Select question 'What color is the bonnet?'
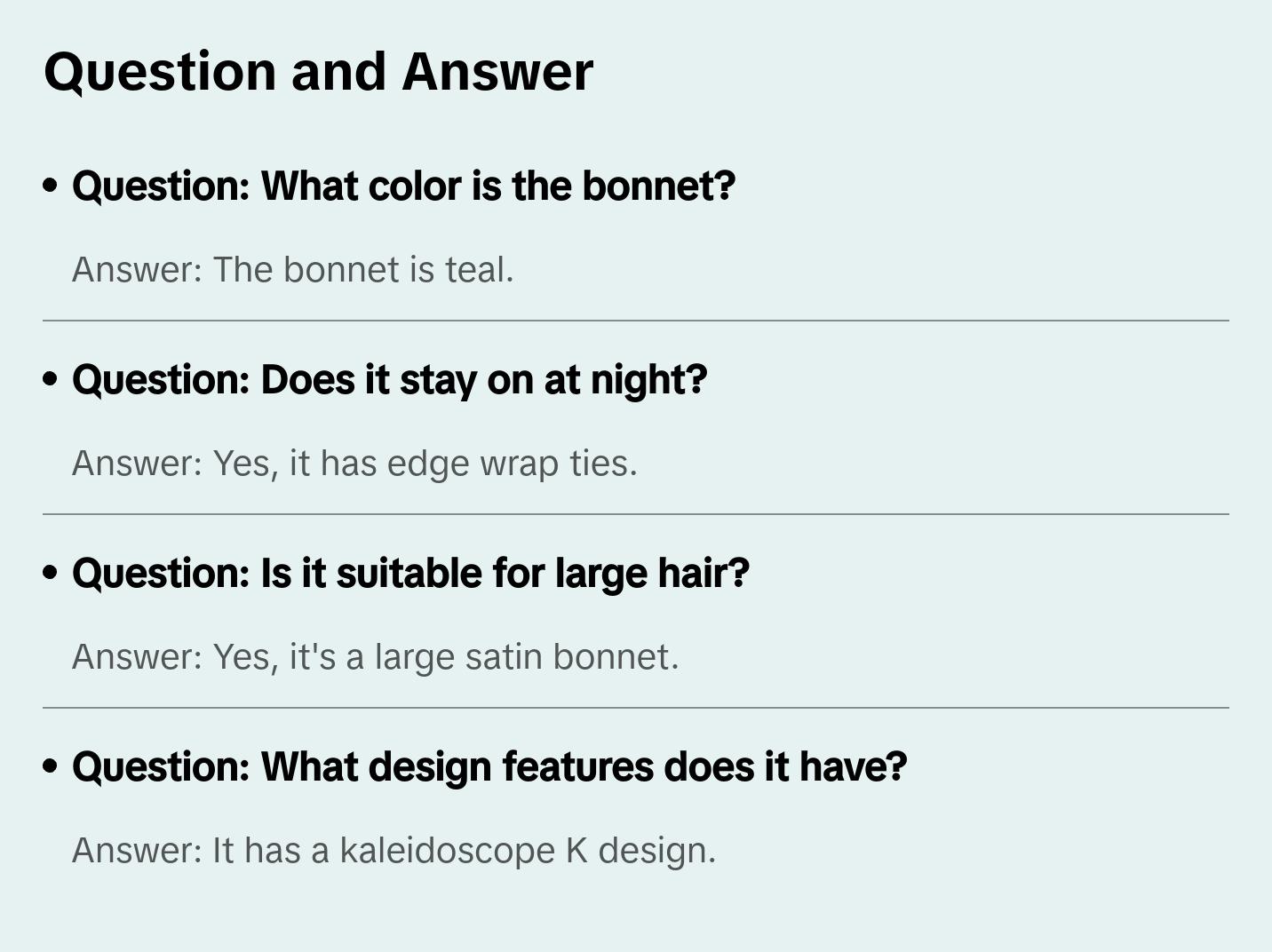Image resolution: width=1272 pixels, height=952 pixels. click(403, 186)
